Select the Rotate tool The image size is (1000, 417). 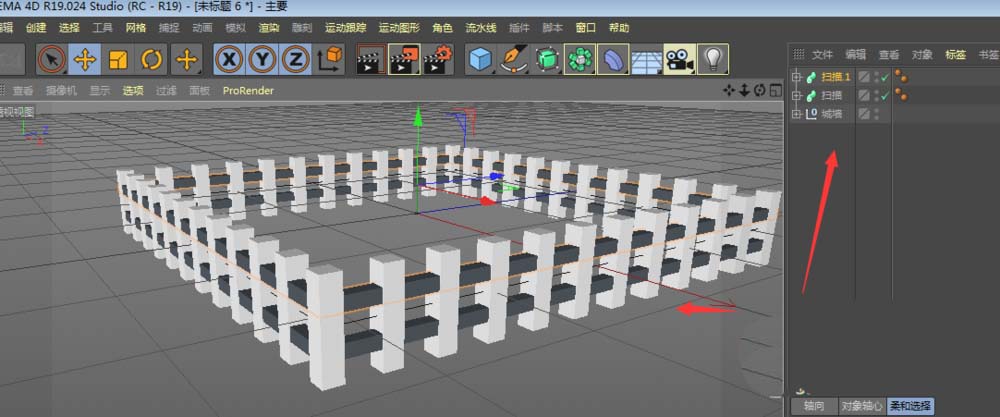pyautogui.click(x=151, y=60)
